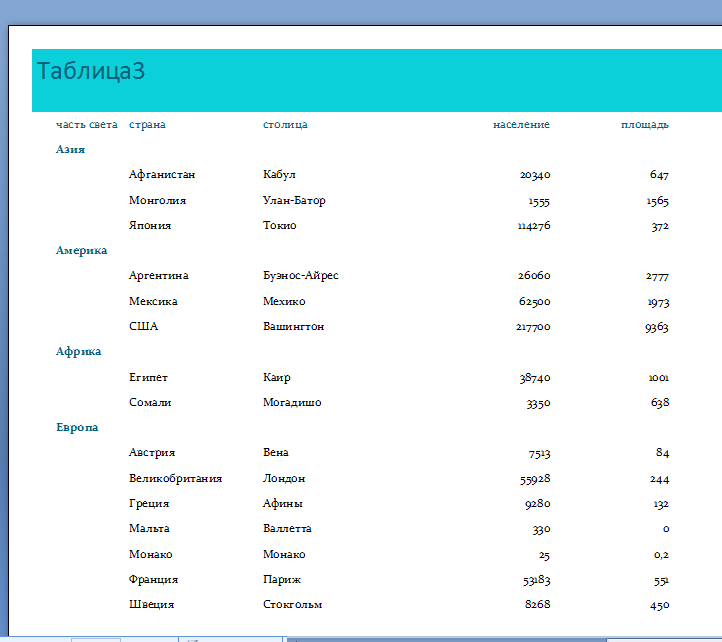722x642 pixels.
Task: Select the country Монголия
Action: coord(157,200)
